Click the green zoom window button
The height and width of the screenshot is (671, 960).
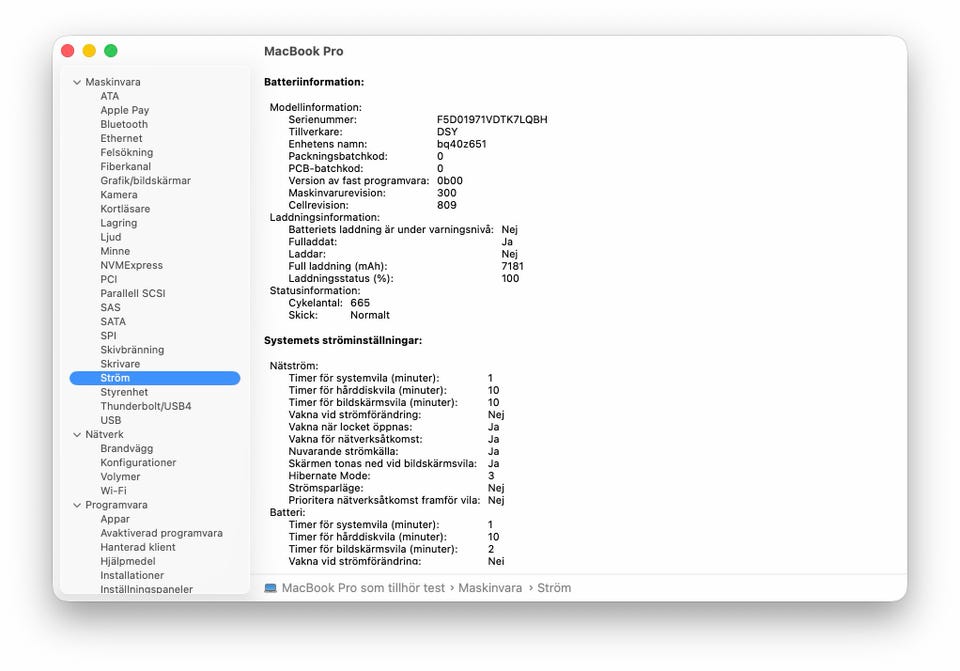[111, 51]
